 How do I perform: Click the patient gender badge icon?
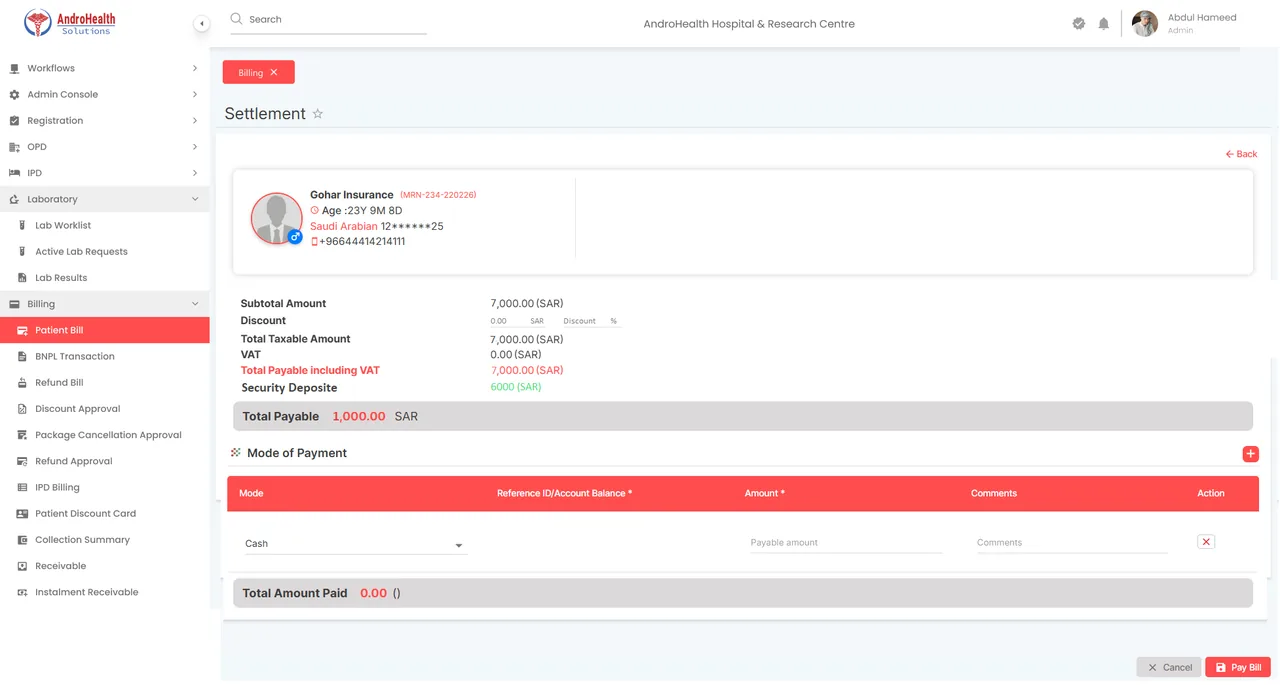pyautogui.click(x=295, y=237)
